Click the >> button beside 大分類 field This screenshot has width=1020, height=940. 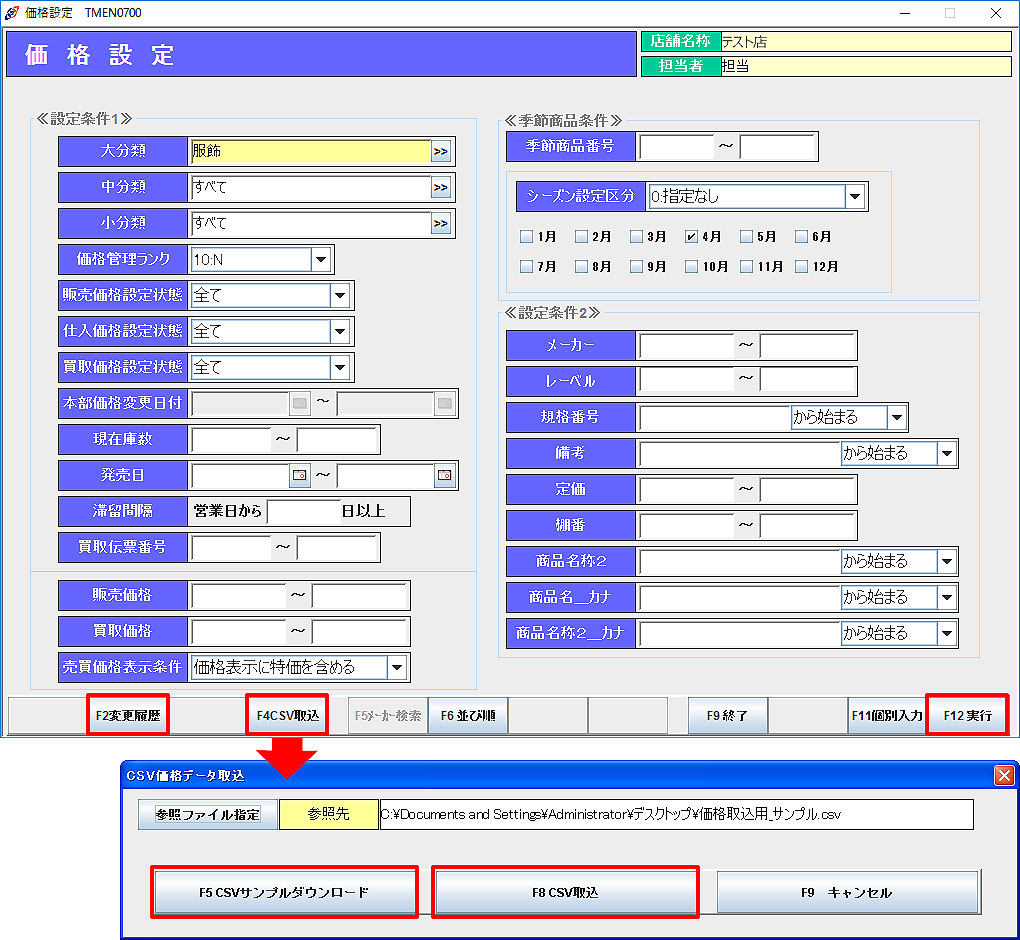coord(441,151)
